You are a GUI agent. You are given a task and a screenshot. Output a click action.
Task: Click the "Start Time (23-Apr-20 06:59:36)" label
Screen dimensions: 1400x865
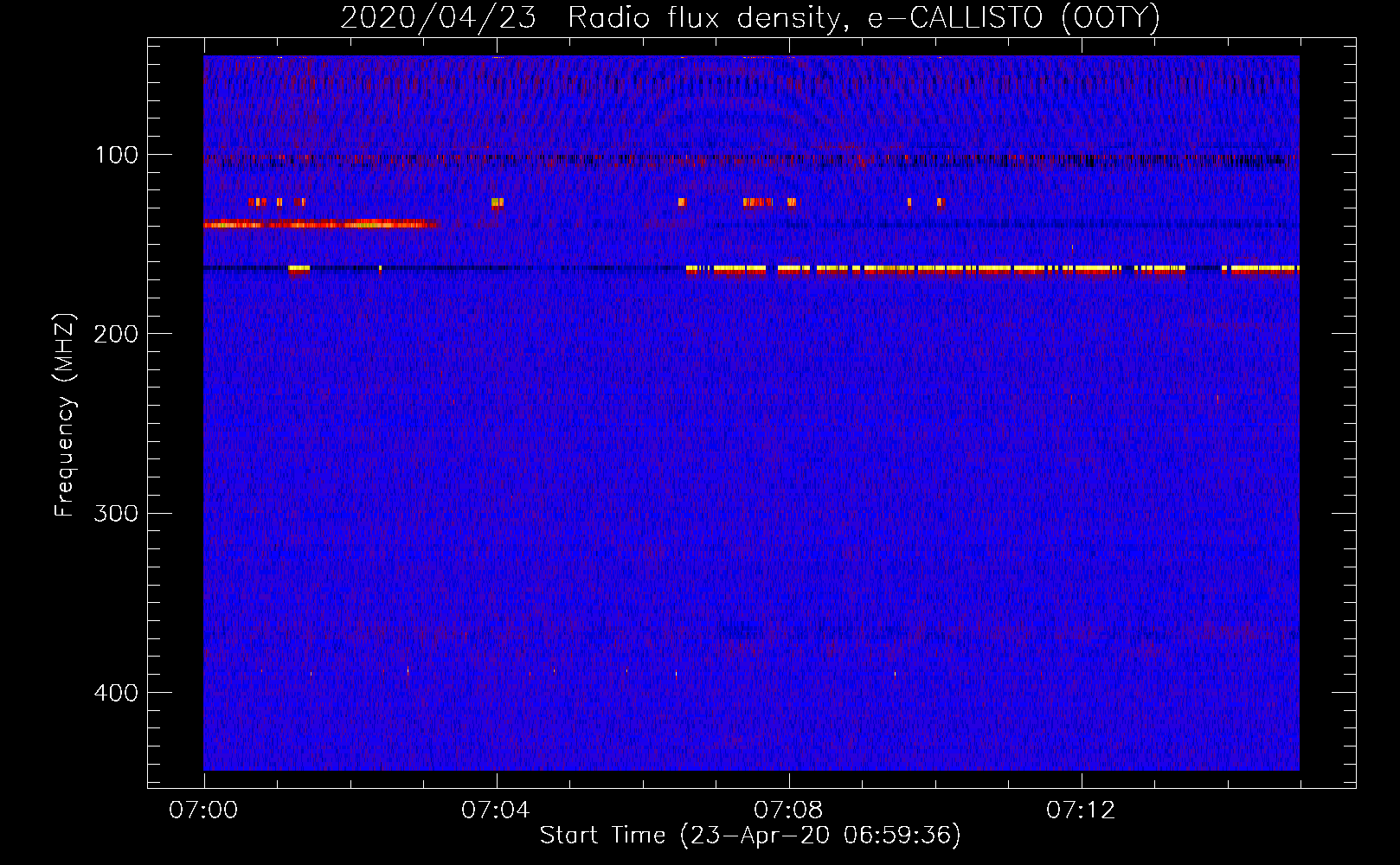click(750, 836)
